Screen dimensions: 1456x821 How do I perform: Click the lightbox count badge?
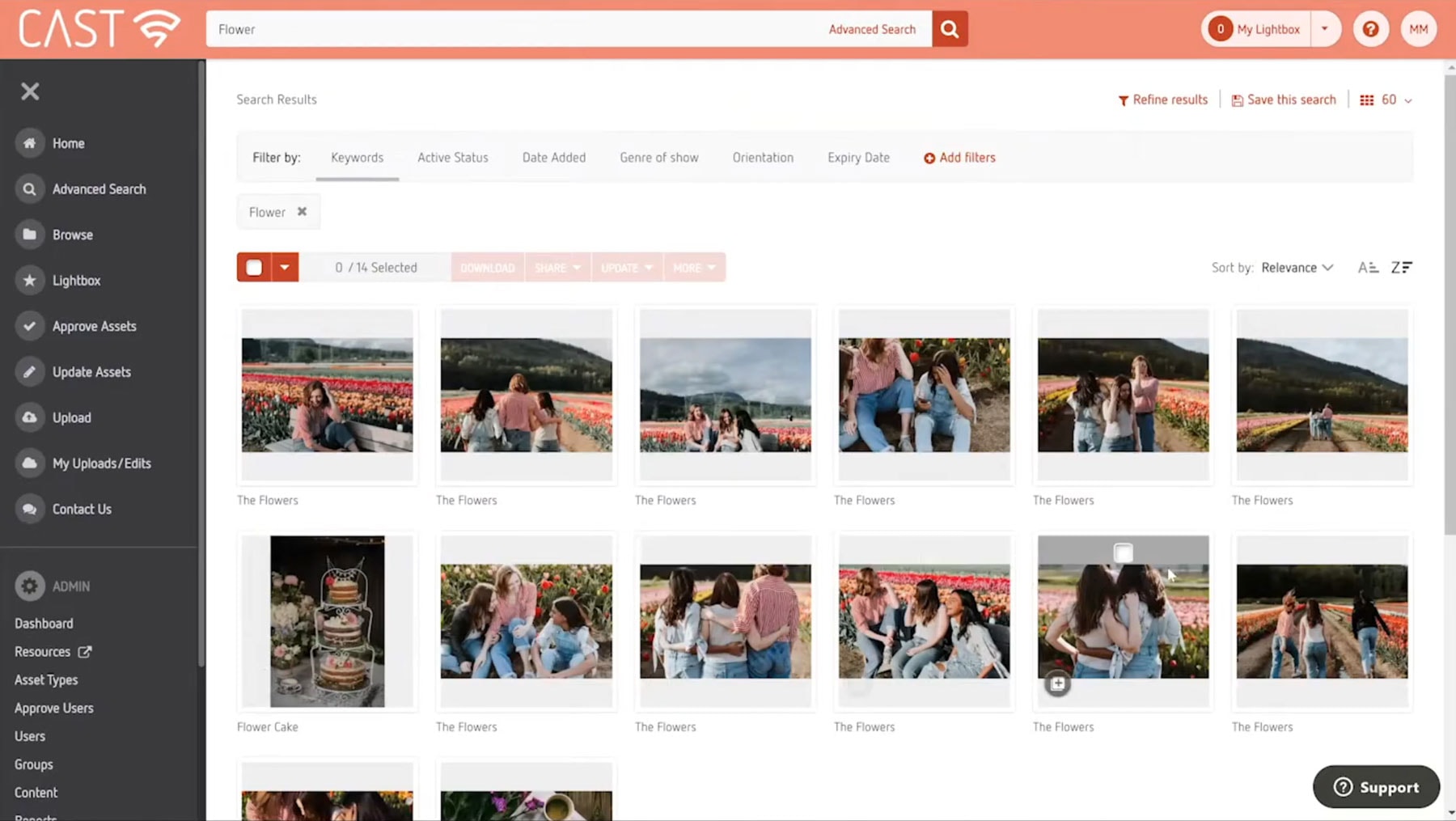coord(1220,29)
